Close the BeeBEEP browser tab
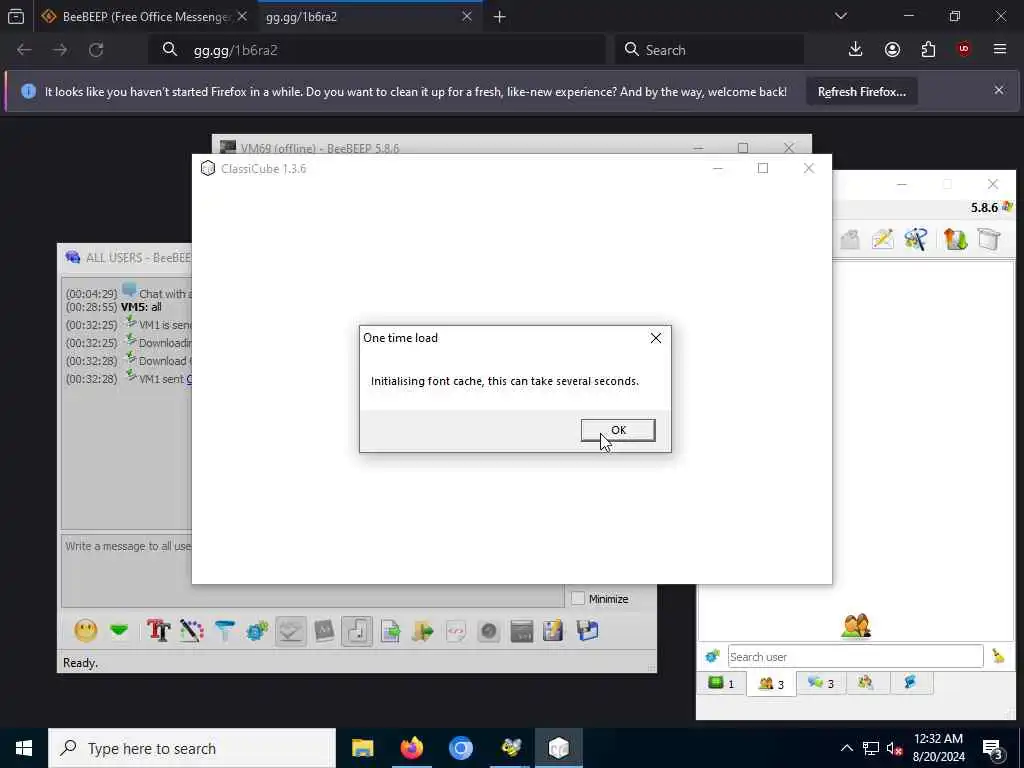This screenshot has width=1024, height=768. point(242,16)
